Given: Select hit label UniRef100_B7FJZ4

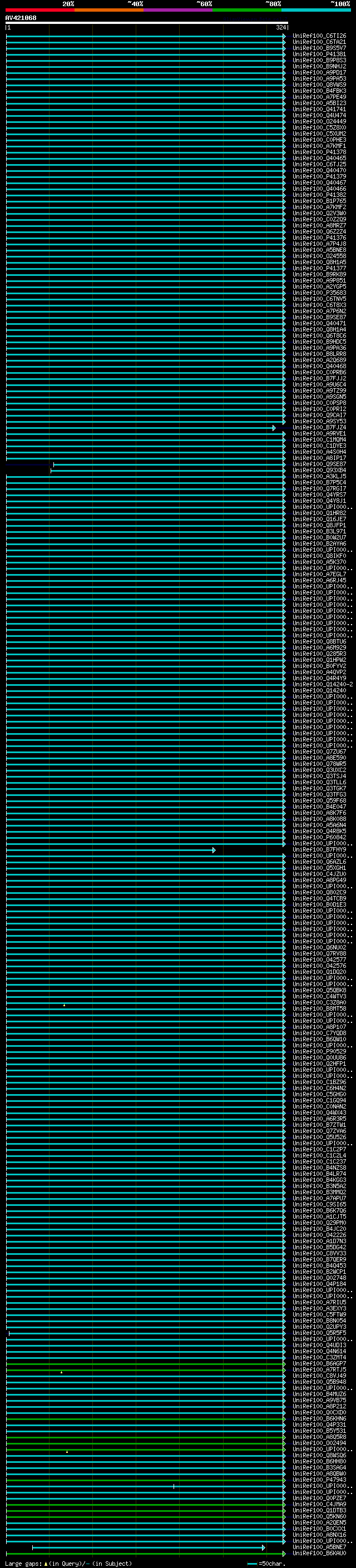Looking at the screenshot, I should coord(319,428).
